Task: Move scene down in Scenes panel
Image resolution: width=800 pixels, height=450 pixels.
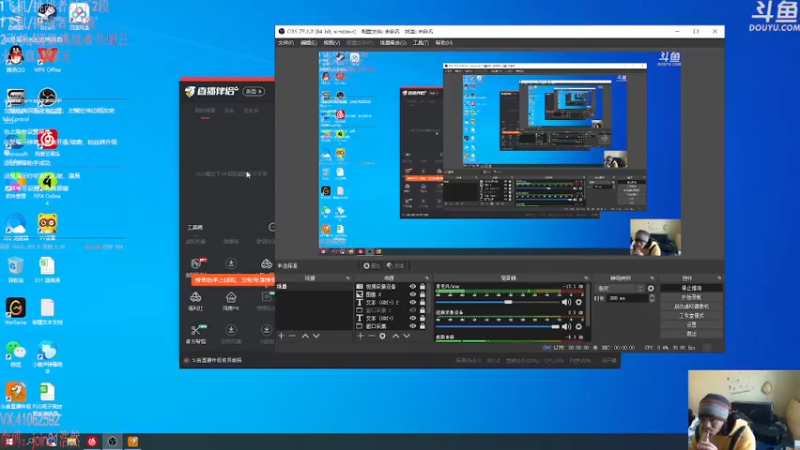Action: pyautogui.click(x=316, y=336)
